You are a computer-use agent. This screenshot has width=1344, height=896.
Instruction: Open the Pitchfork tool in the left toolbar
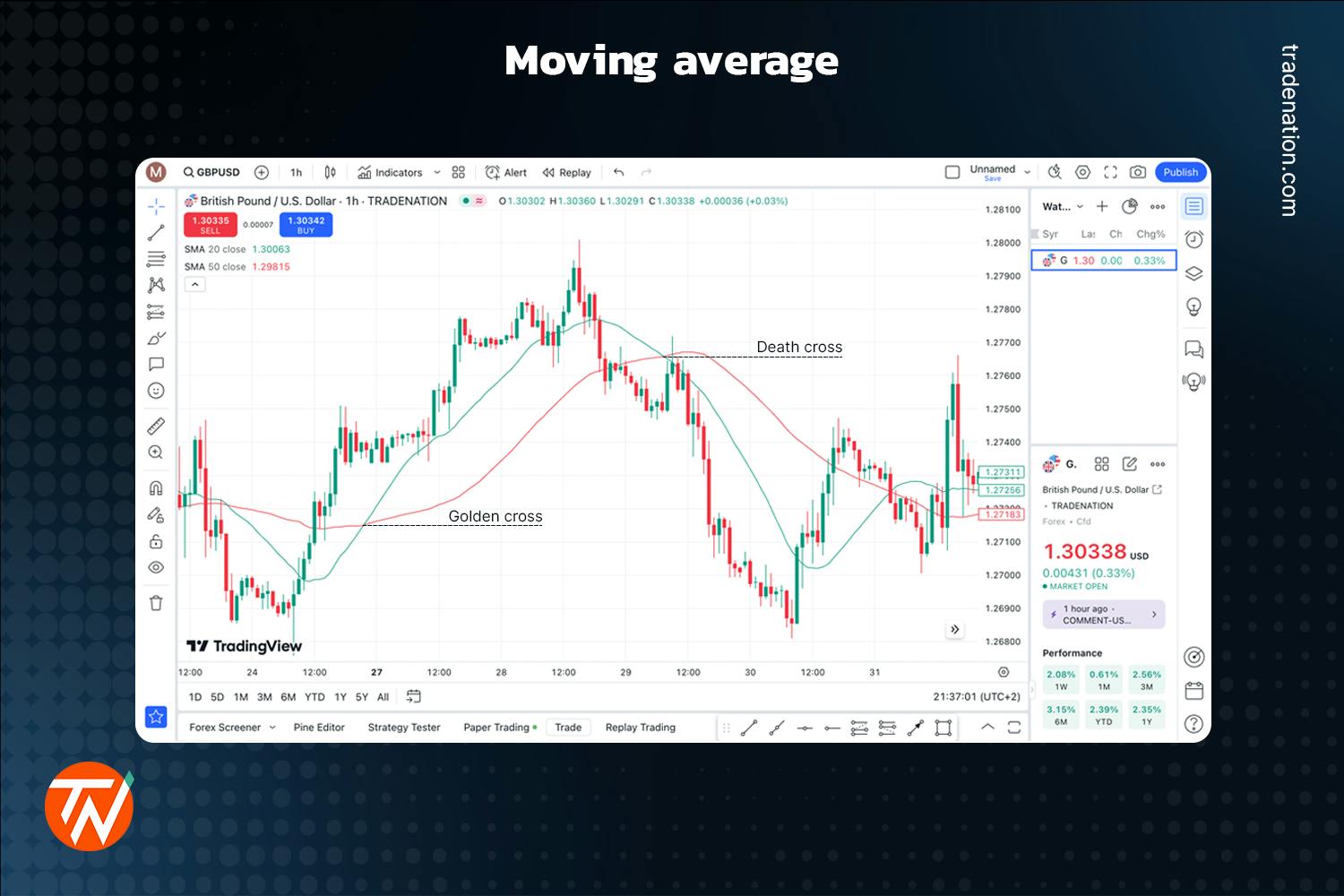(x=156, y=284)
